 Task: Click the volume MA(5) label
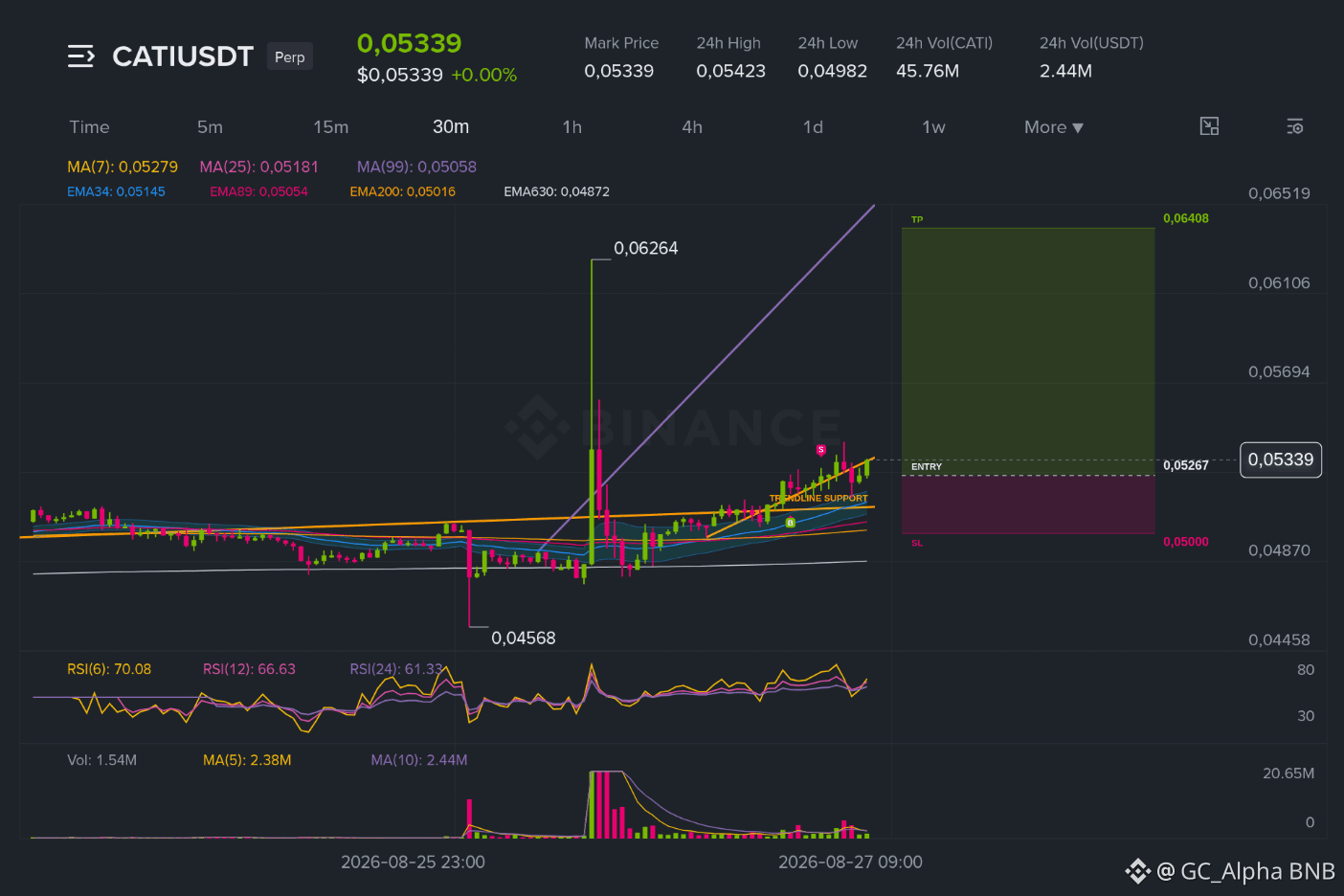(247, 760)
